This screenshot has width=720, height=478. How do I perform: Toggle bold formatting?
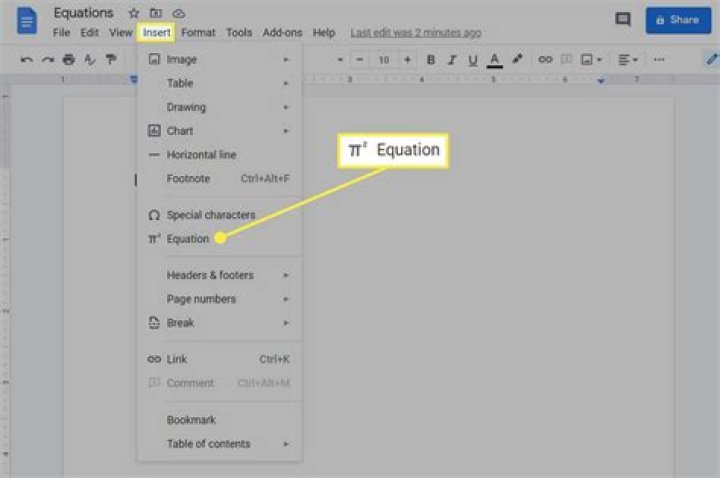(431, 60)
